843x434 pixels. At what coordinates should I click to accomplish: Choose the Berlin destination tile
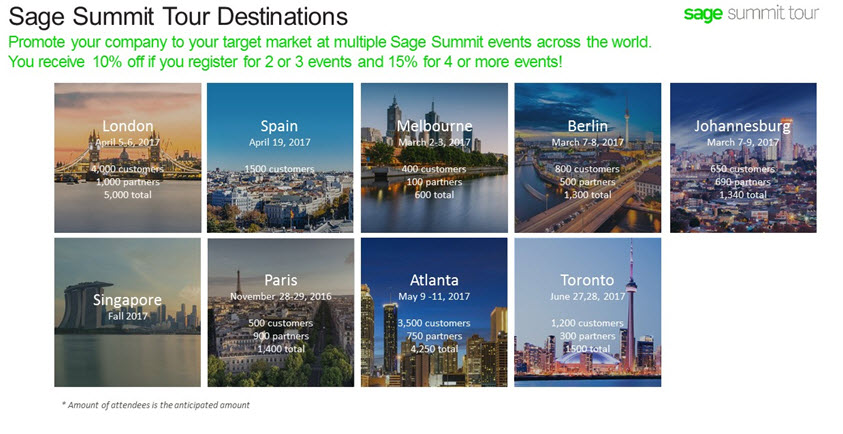tap(588, 158)
